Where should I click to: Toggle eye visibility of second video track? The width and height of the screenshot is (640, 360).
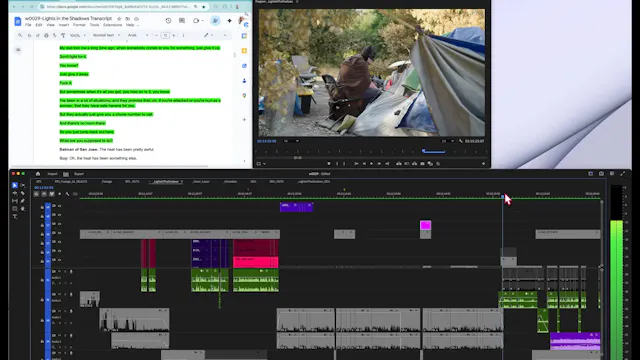[60, 215]
